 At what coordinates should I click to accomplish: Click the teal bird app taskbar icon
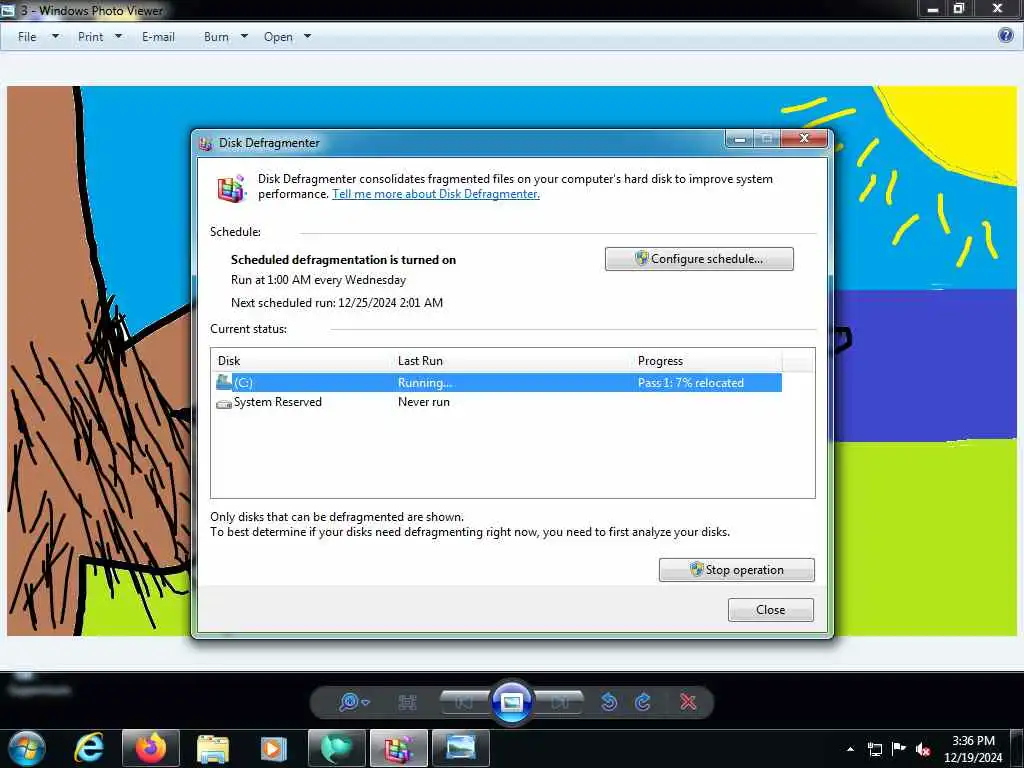pos(337,748)
